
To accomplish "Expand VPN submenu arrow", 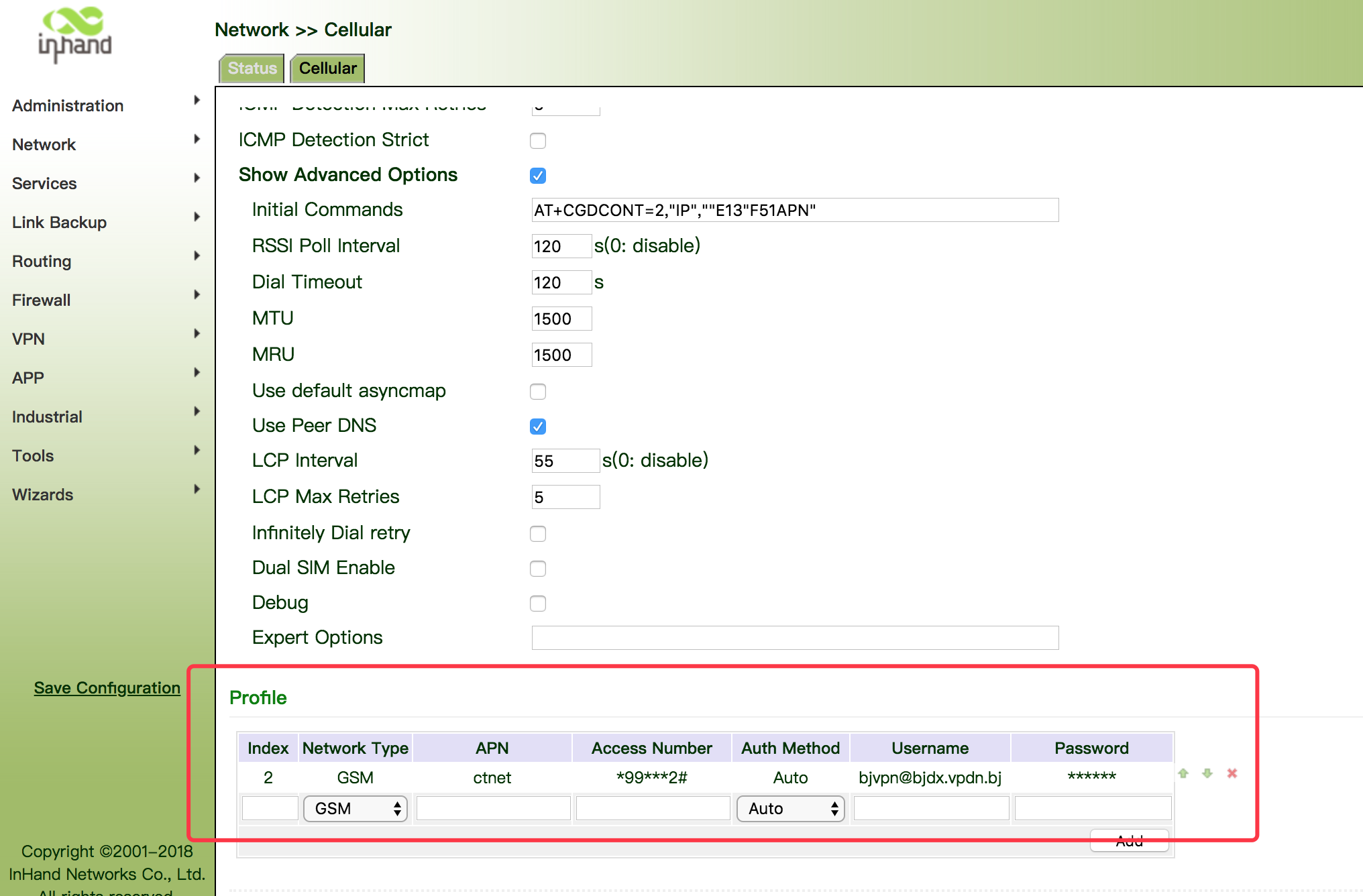I will pyautogui.click(x=197, y=334).
